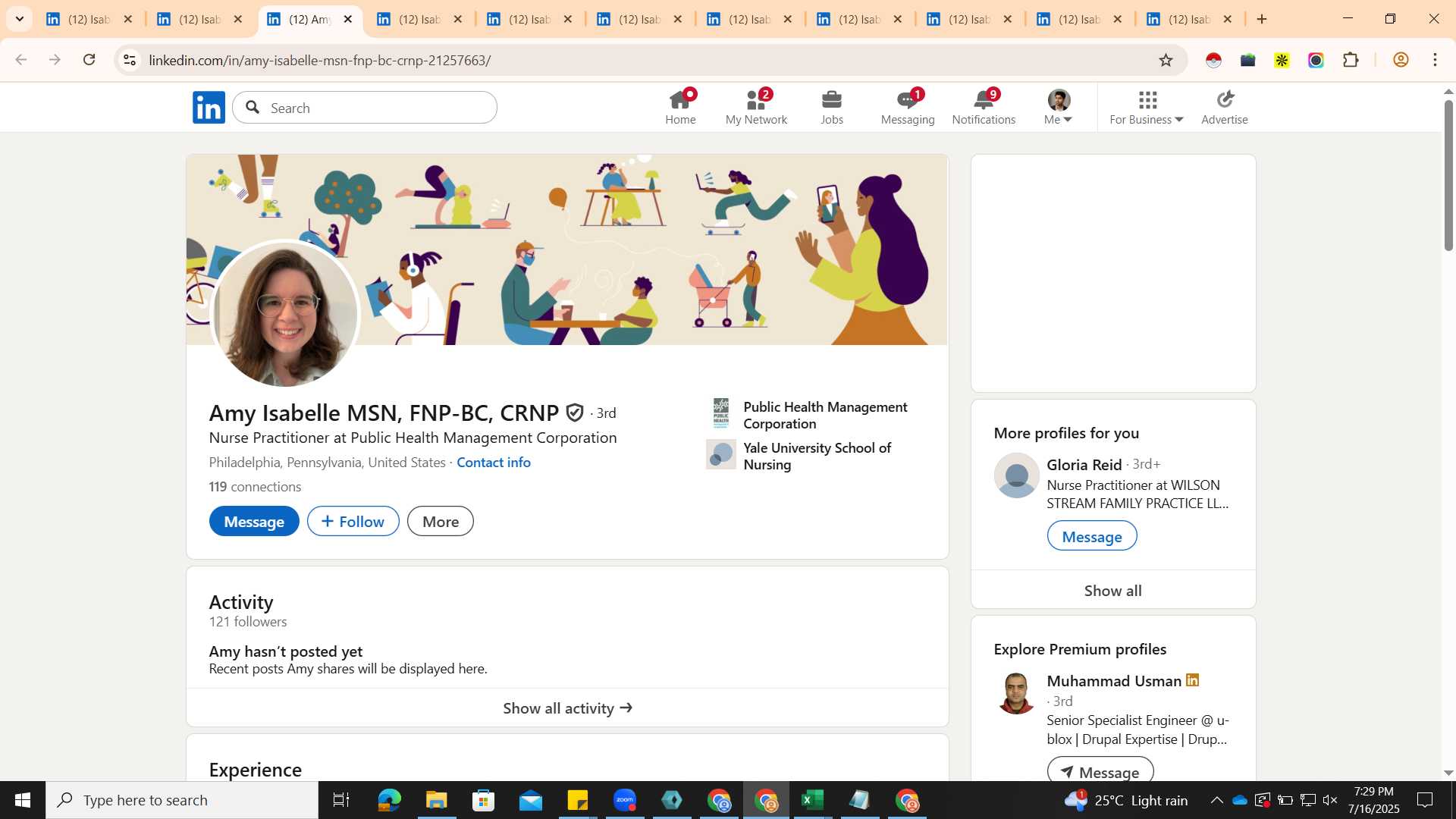The height and width of the screenshot is (819, 1456).
Task: Click the Windows taskbar search box
Action: click(182, 800)
